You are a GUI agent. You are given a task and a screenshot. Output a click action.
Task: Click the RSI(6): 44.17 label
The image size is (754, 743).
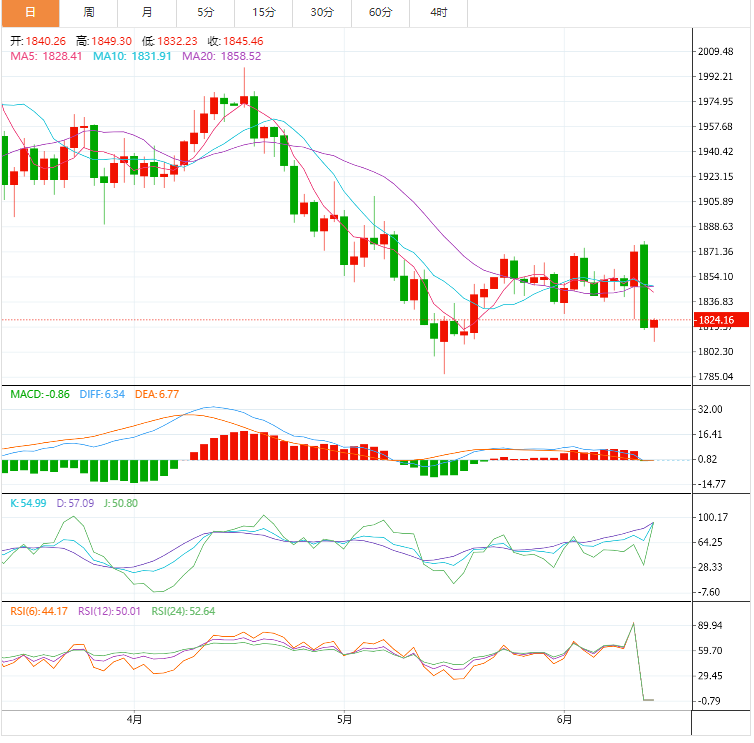pos(39,612)
